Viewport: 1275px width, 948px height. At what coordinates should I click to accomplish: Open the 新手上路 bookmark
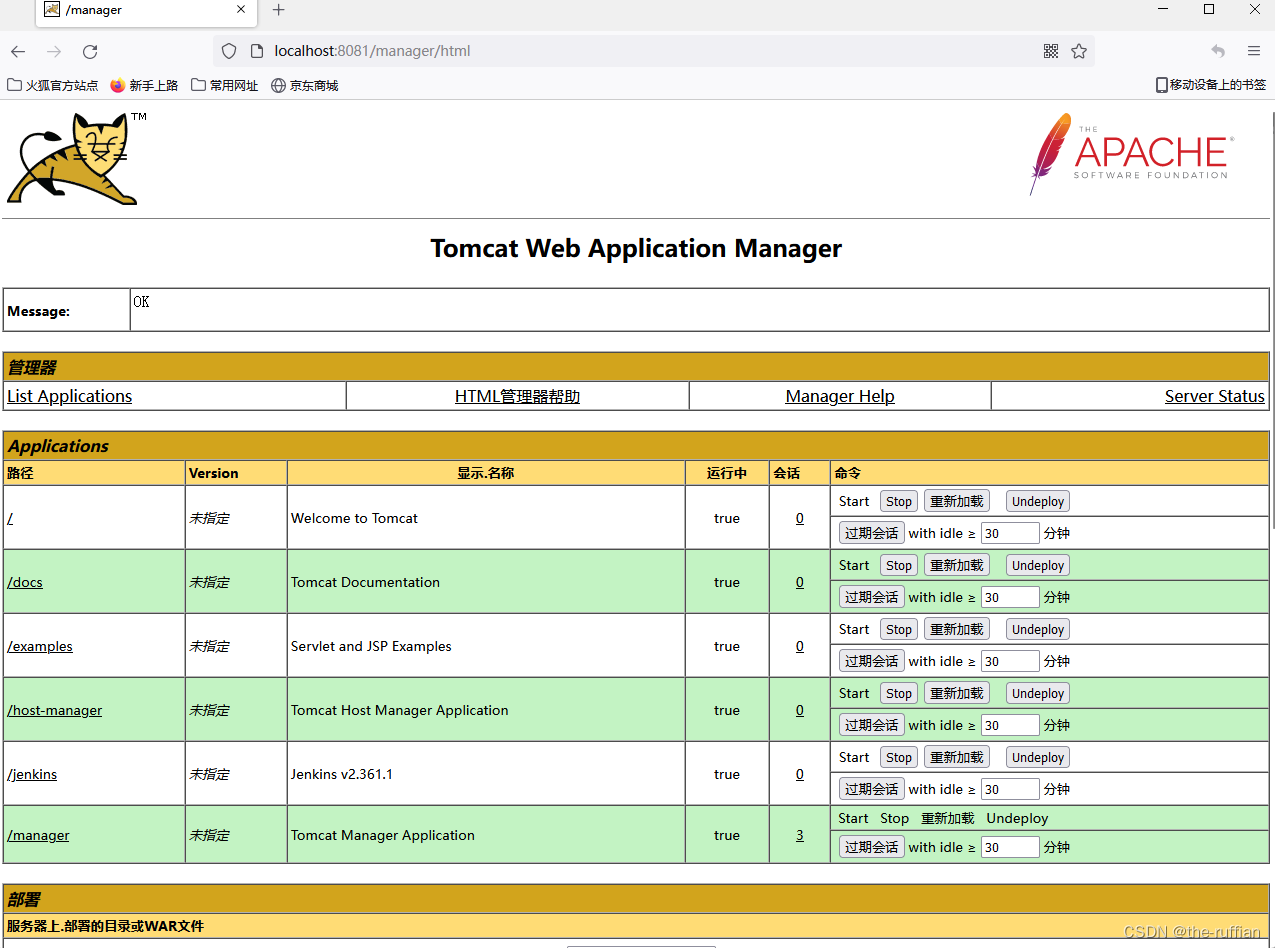point(144,86)
